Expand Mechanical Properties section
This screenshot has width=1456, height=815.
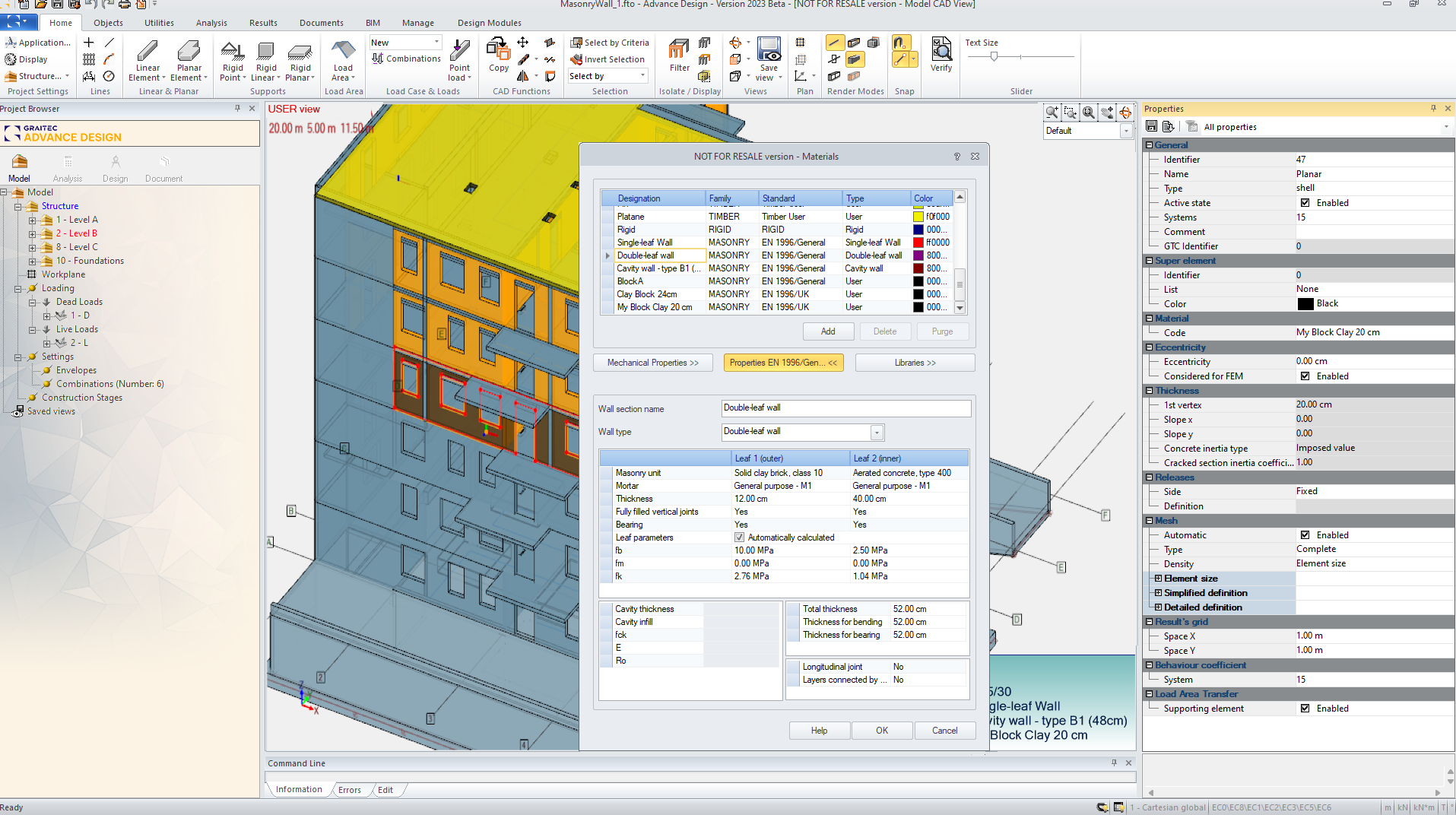point(652,363)
